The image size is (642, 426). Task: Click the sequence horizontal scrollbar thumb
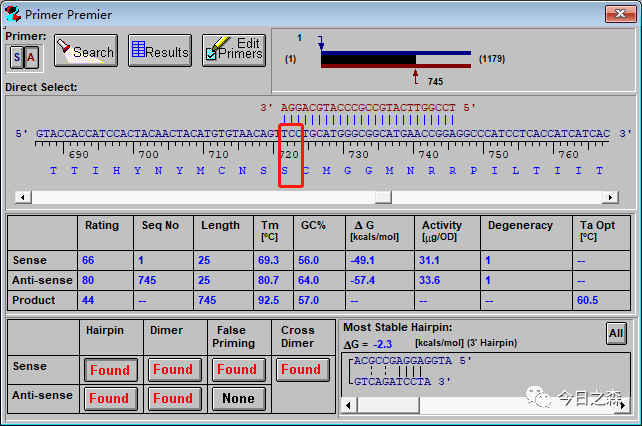click(383, 197)
